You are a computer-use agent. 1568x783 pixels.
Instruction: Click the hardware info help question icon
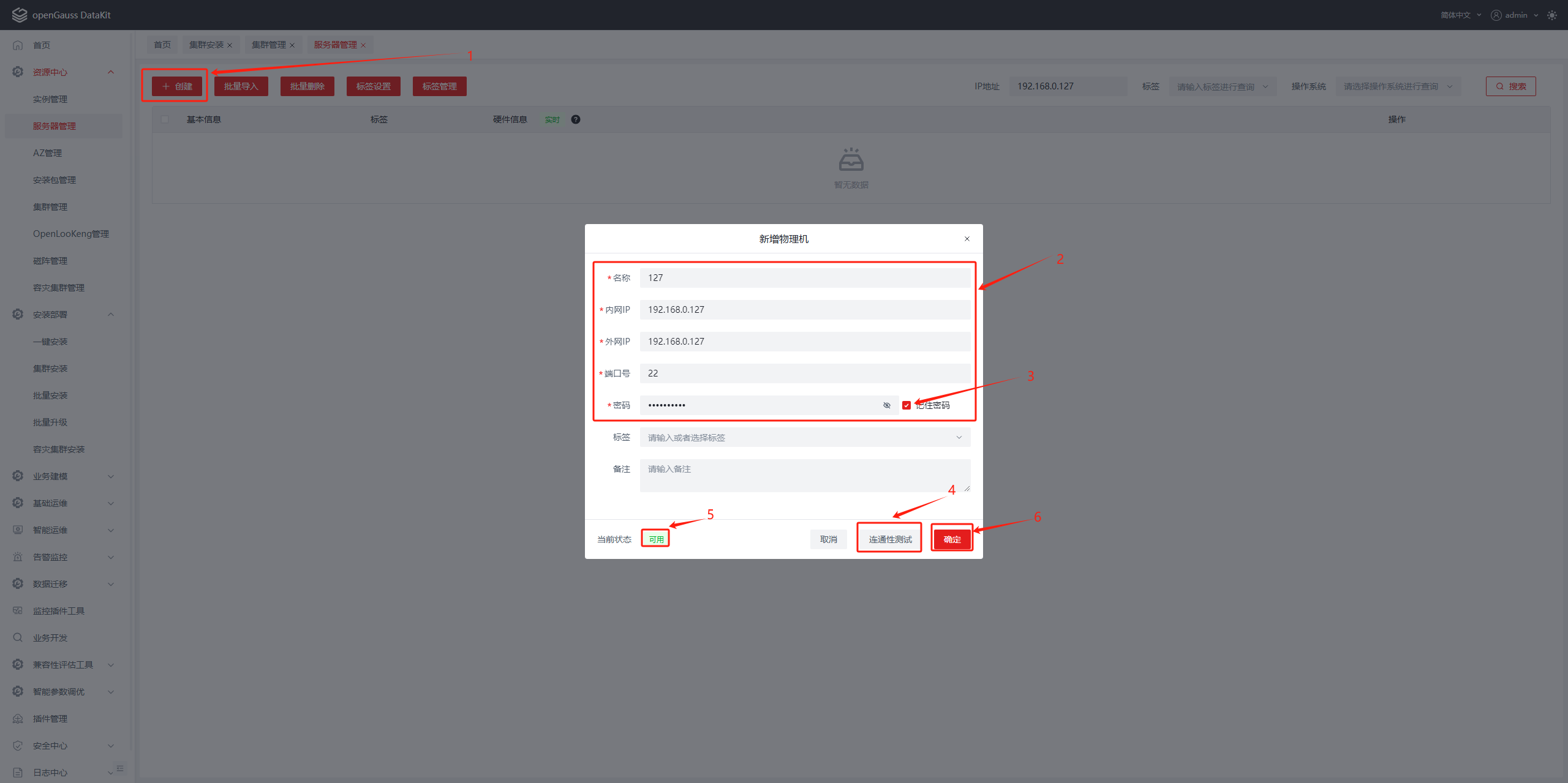(575, 119)
